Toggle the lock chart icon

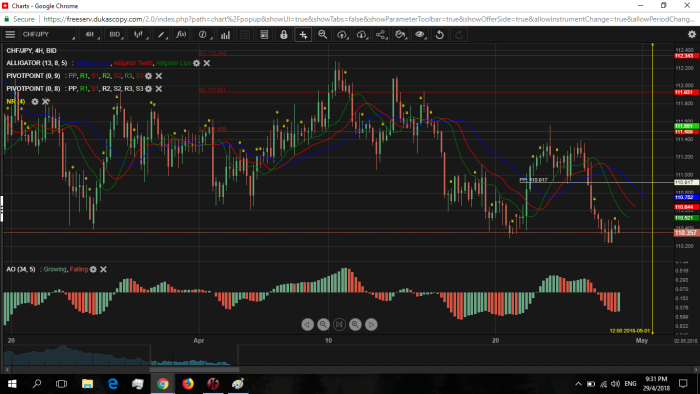coord(283,34)
